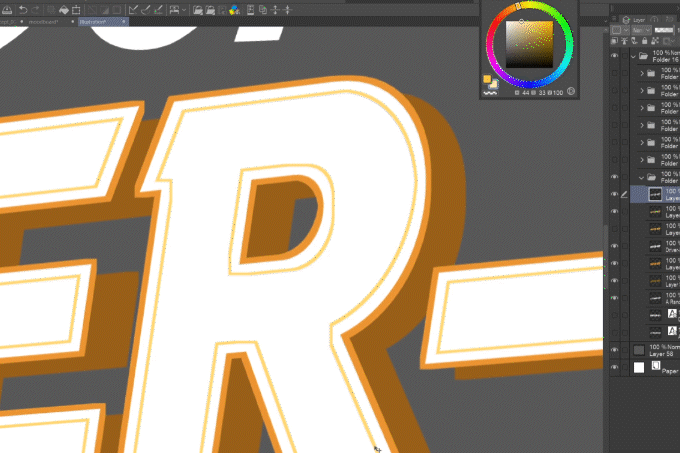Select the Layer 58 row
This screenshot has width=680, height=453.
(660, 350)
